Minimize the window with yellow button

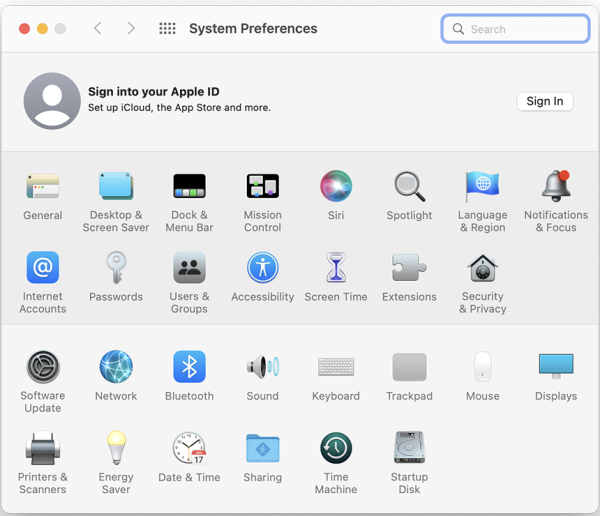[42, 29]
